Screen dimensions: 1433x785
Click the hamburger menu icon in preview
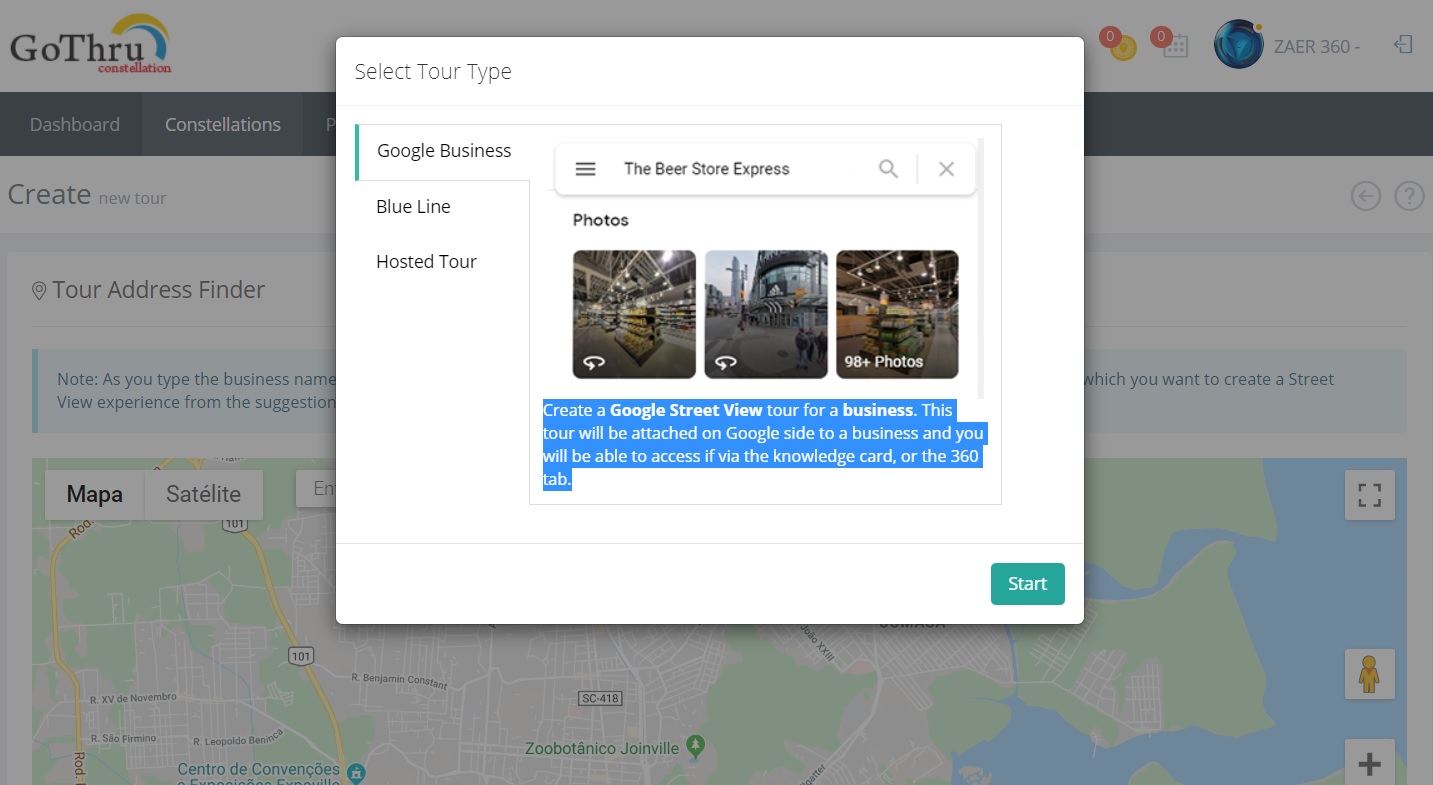click(x=586, y=169)
